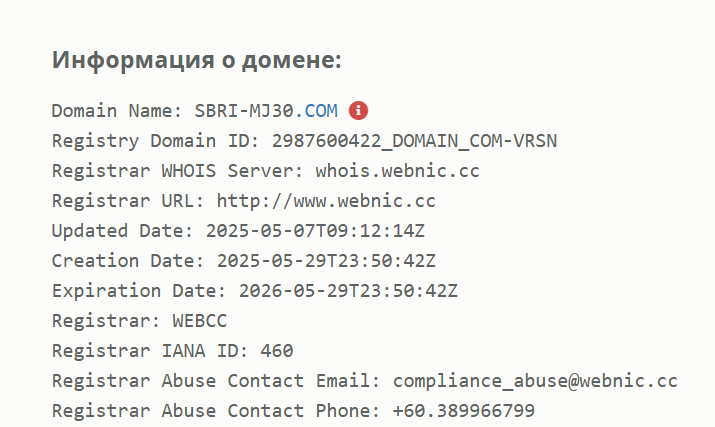Click the 'Expiration Date:' label
Viewport: 715px width, 427px height.
coord(140,291)
